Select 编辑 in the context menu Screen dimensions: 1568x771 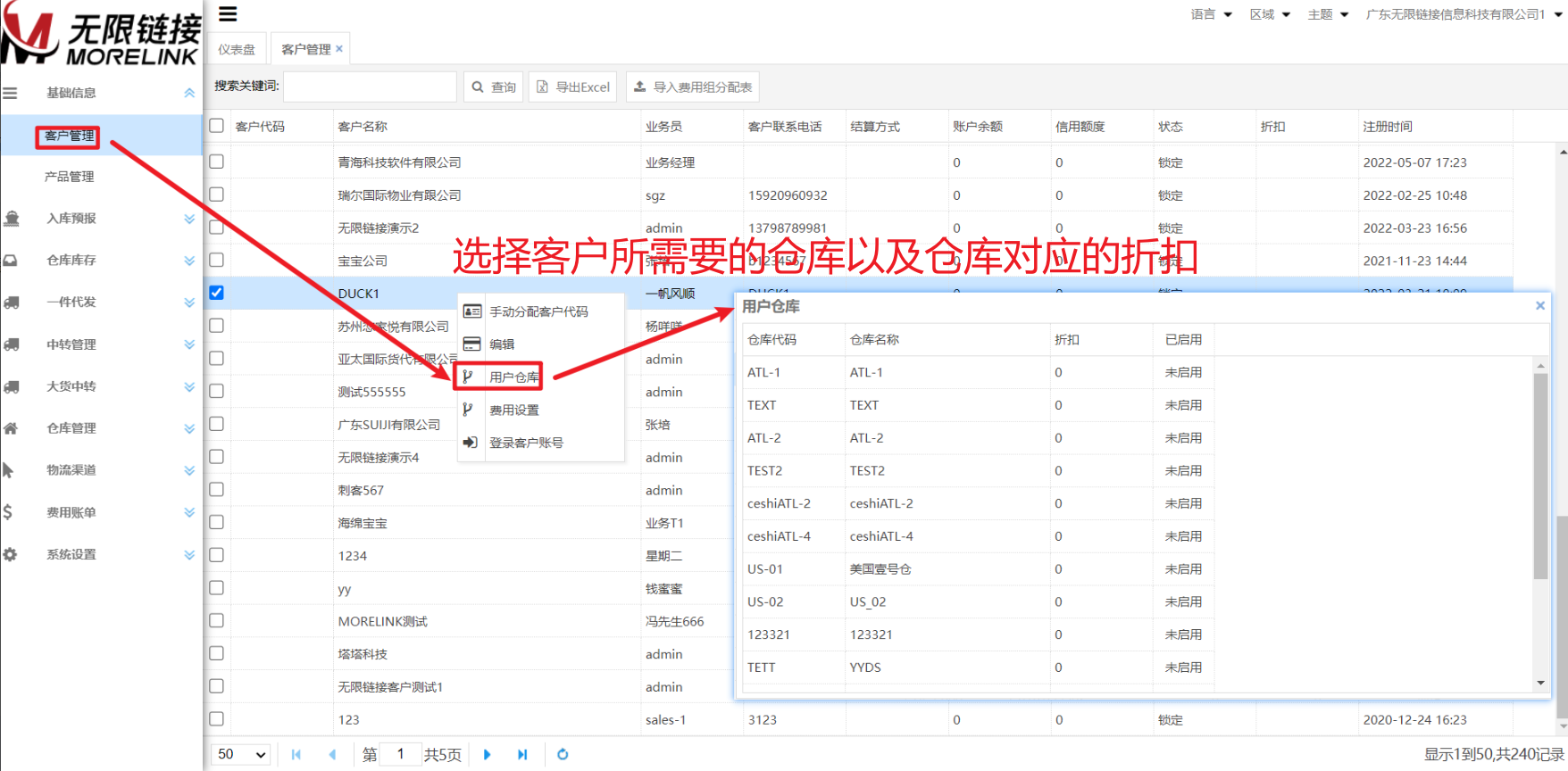(539, 344)
